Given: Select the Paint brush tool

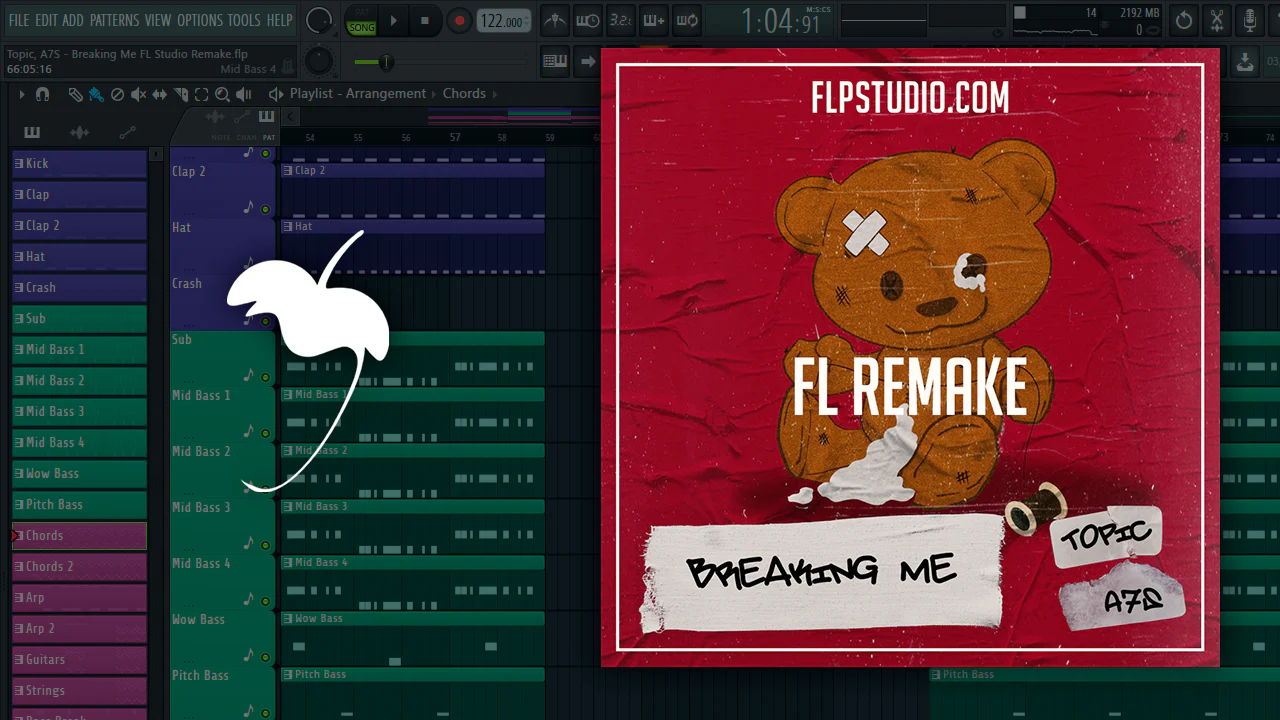Looking at the screenshot, I should [x=95, y=95].
